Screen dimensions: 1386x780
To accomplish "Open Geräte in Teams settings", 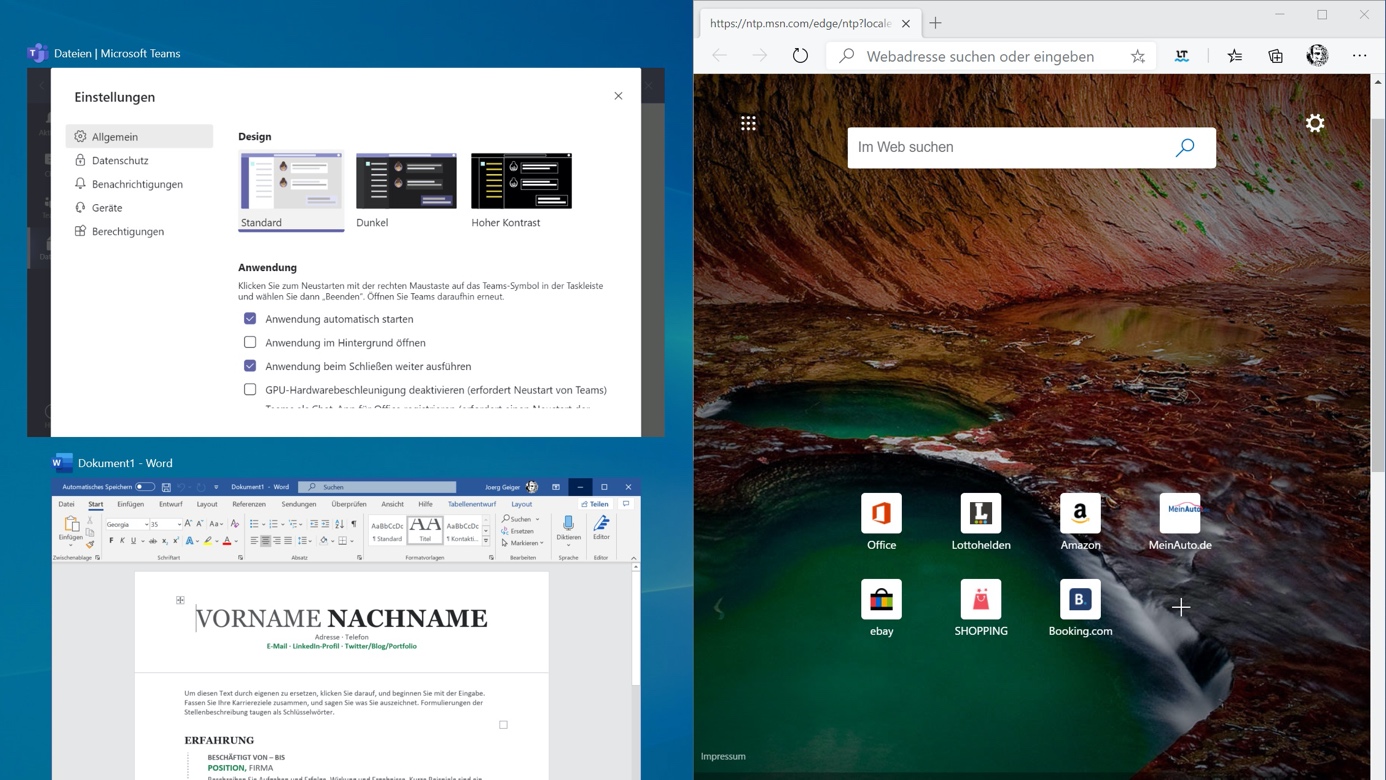I will click(x=107, y=208).
